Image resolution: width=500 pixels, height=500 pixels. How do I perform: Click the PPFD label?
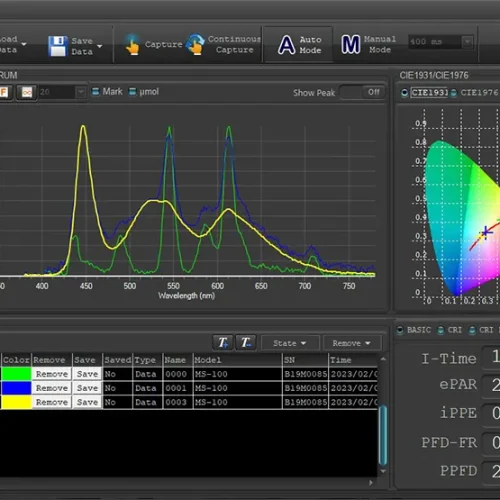coord(459,471)
